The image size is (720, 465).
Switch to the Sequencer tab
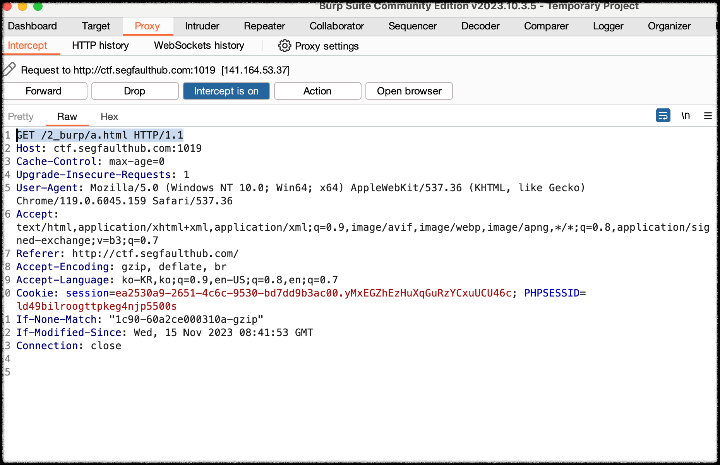[412, 26]
